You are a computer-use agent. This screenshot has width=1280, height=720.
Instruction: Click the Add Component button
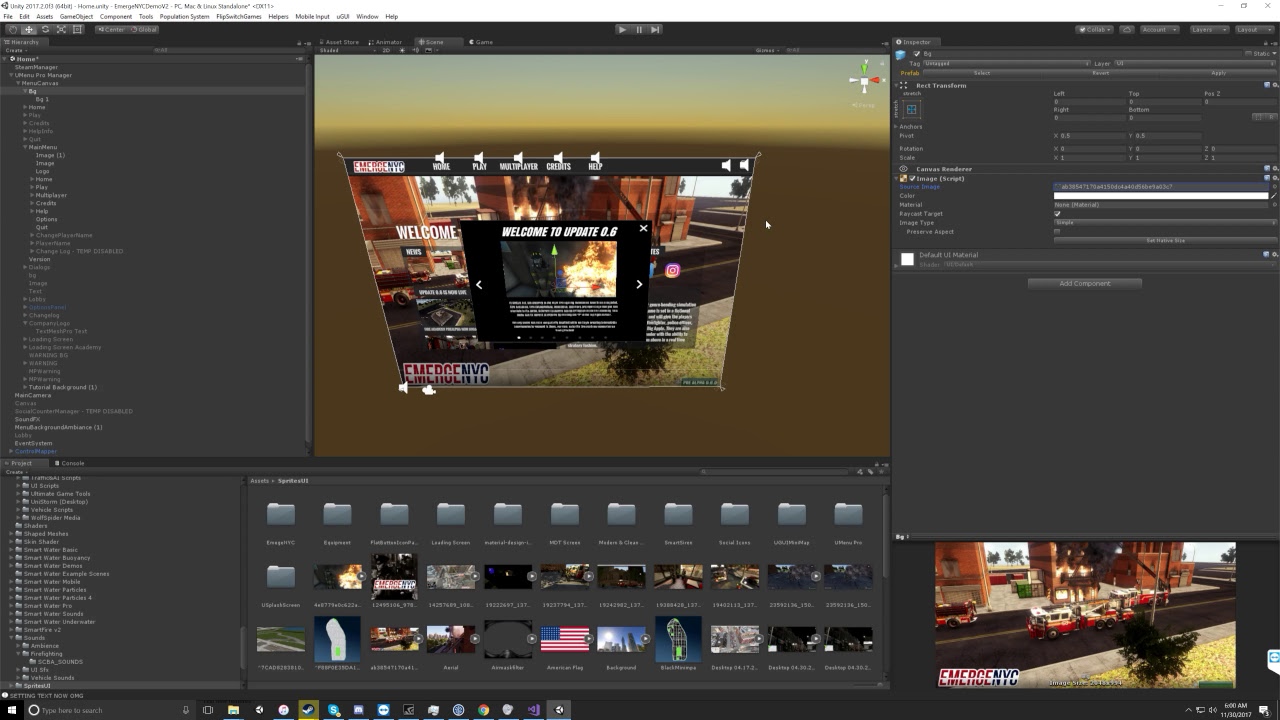click(x=1085, y=284)
